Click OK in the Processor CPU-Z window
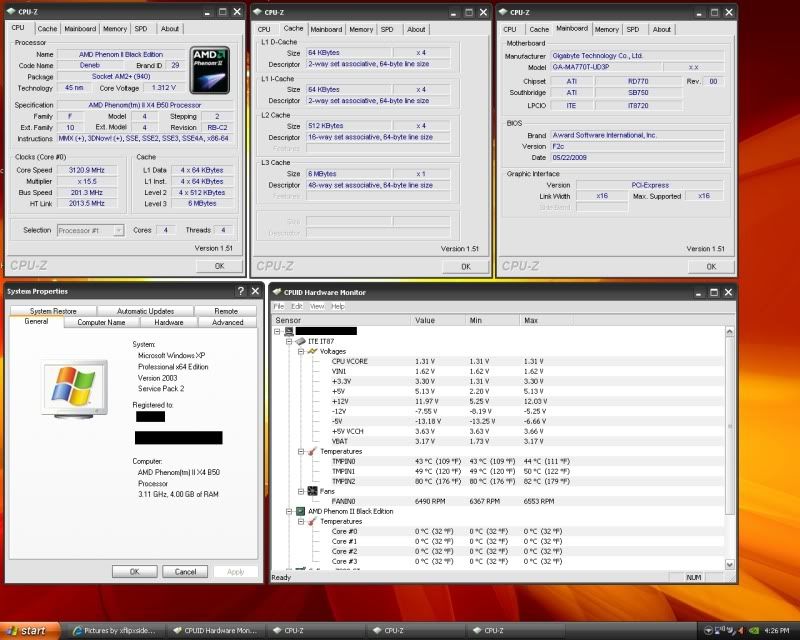This screenshot has width=800, height=640. [x=219, y=266]
